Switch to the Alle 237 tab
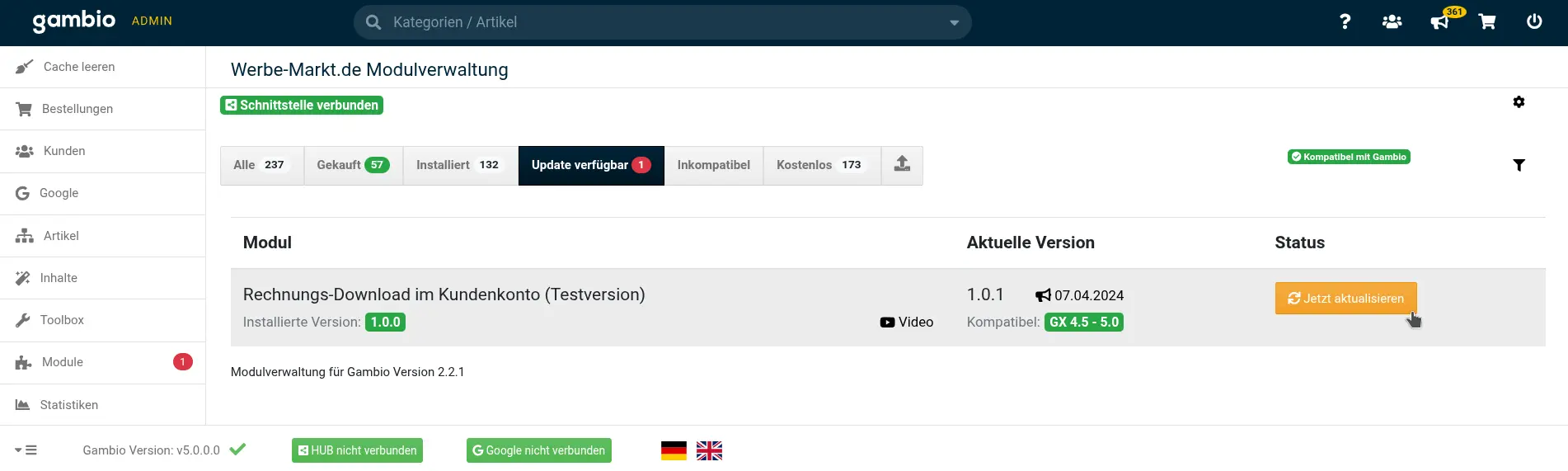The image size is (1568, 471). (x=262, y=165)
